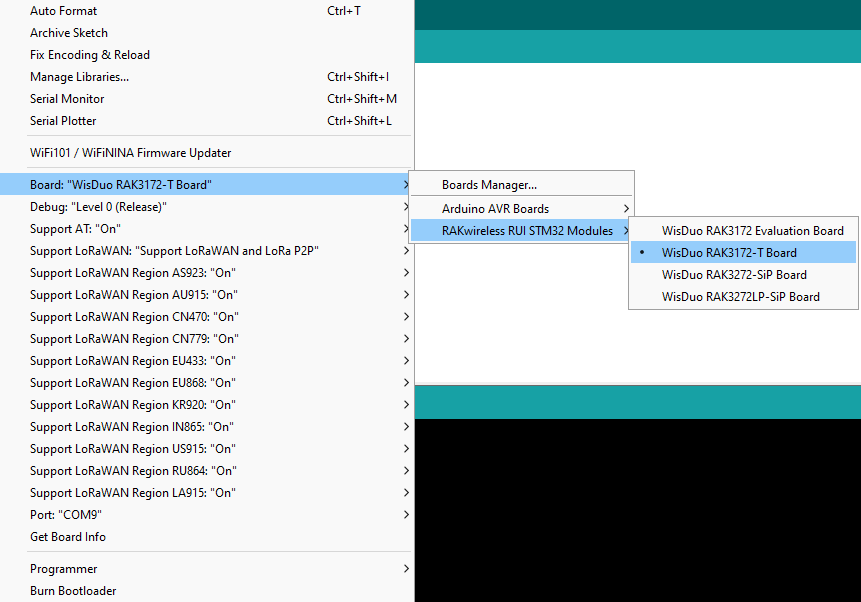861x602 pixels.
Task: Open the Support AT option
Action: click(75, 229)
